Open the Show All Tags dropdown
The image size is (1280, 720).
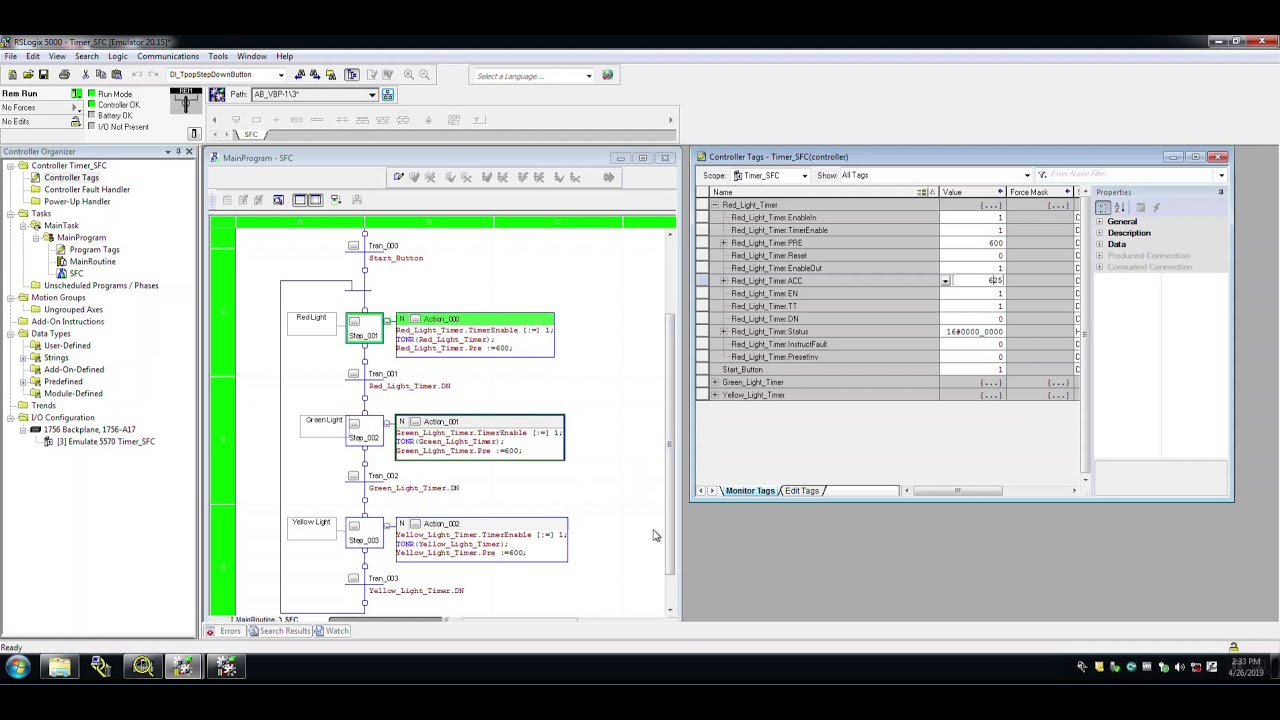click(1026, 176)
